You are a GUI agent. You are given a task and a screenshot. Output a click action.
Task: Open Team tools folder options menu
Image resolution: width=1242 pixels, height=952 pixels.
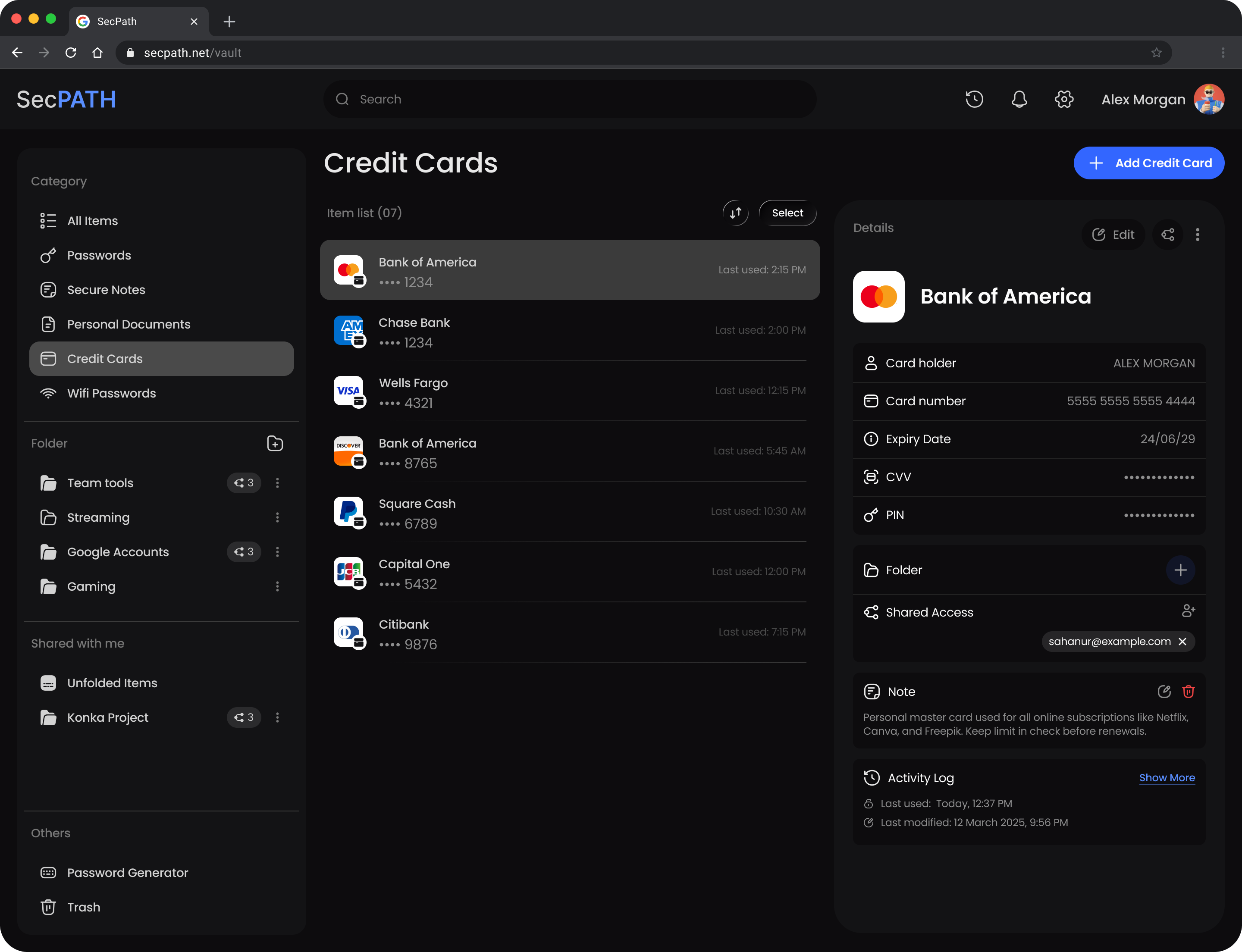[277, 483]
